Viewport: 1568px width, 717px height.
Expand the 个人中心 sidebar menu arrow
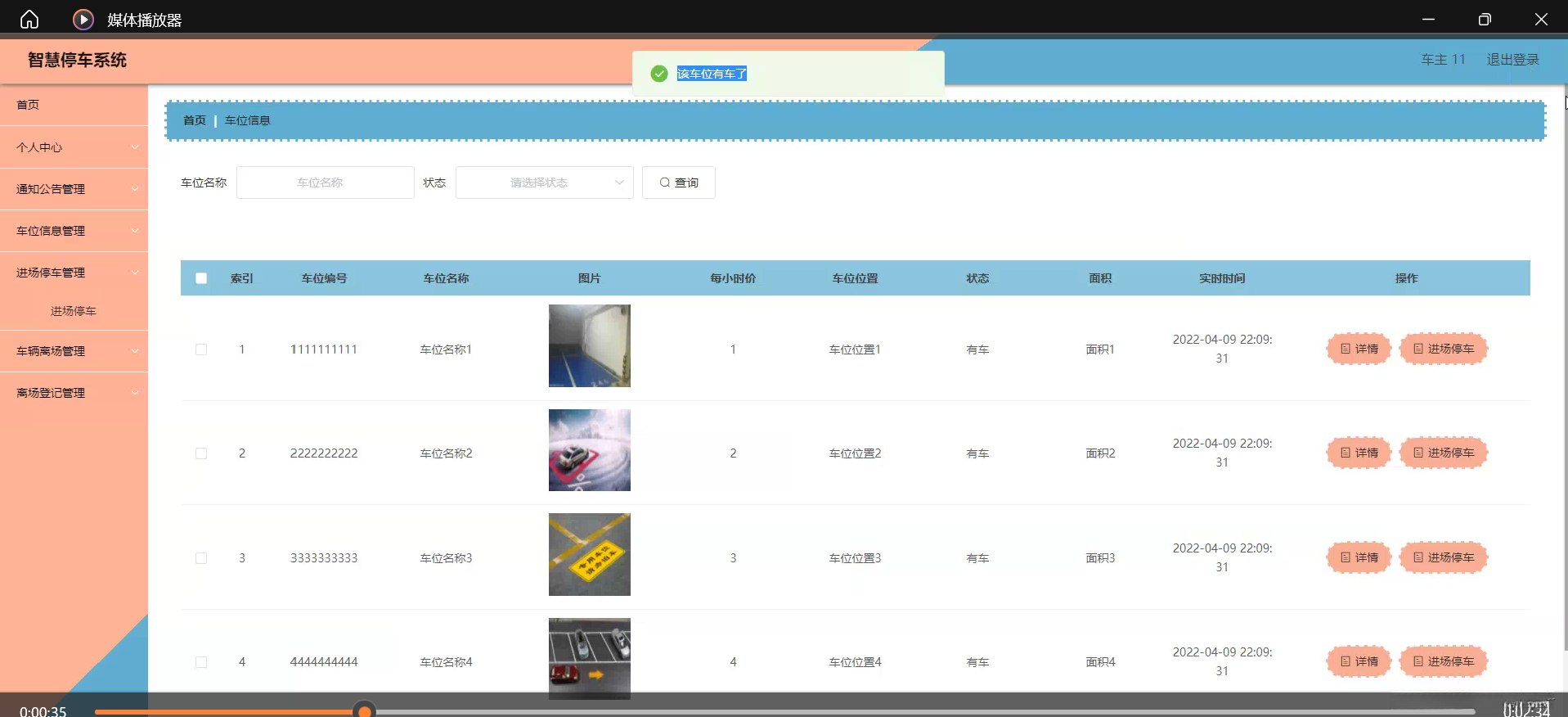(135, 147)
